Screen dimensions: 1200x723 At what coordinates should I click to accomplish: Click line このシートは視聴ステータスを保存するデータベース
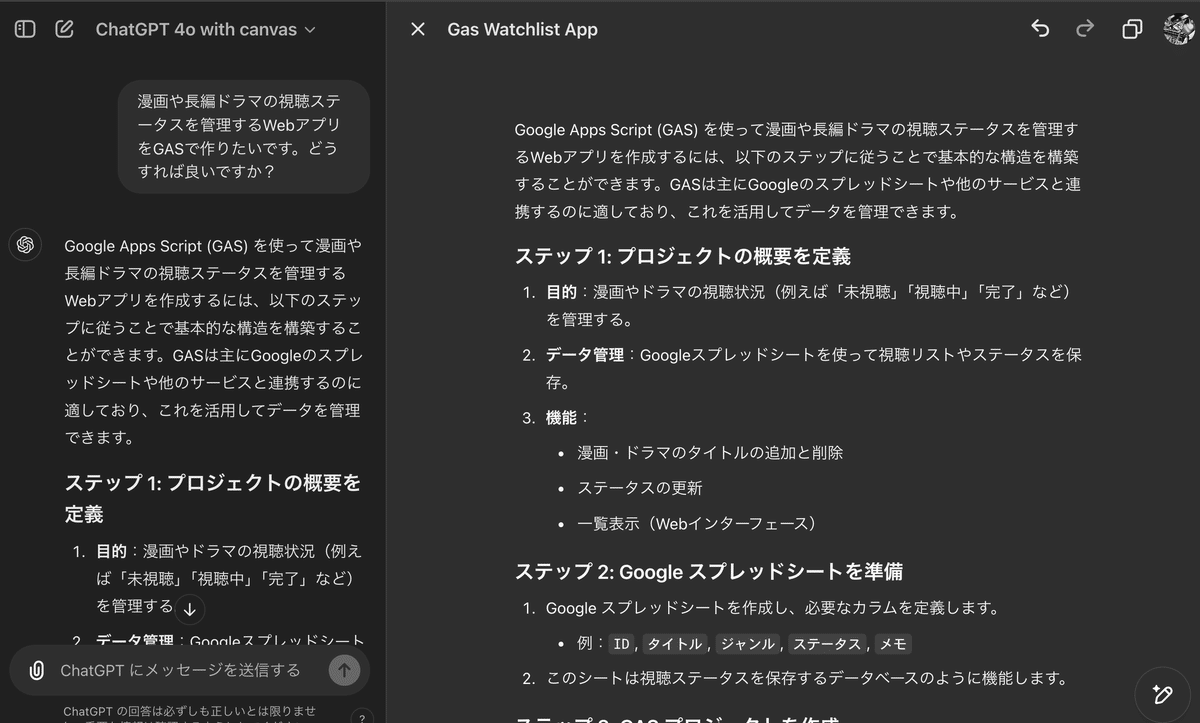(807, 679)
